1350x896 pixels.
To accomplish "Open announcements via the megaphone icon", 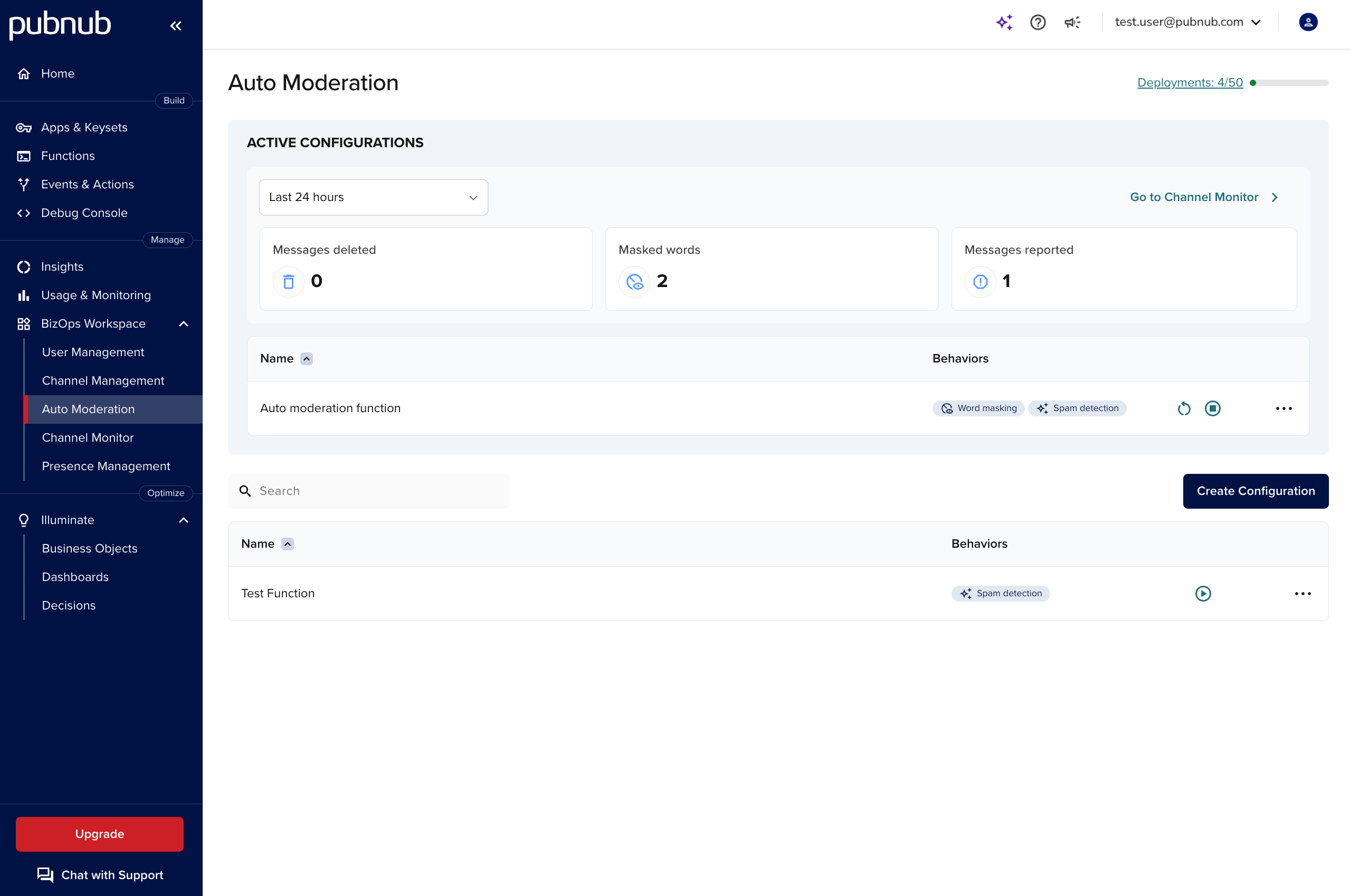I will pyautogui.click(x=1072, y=22).
